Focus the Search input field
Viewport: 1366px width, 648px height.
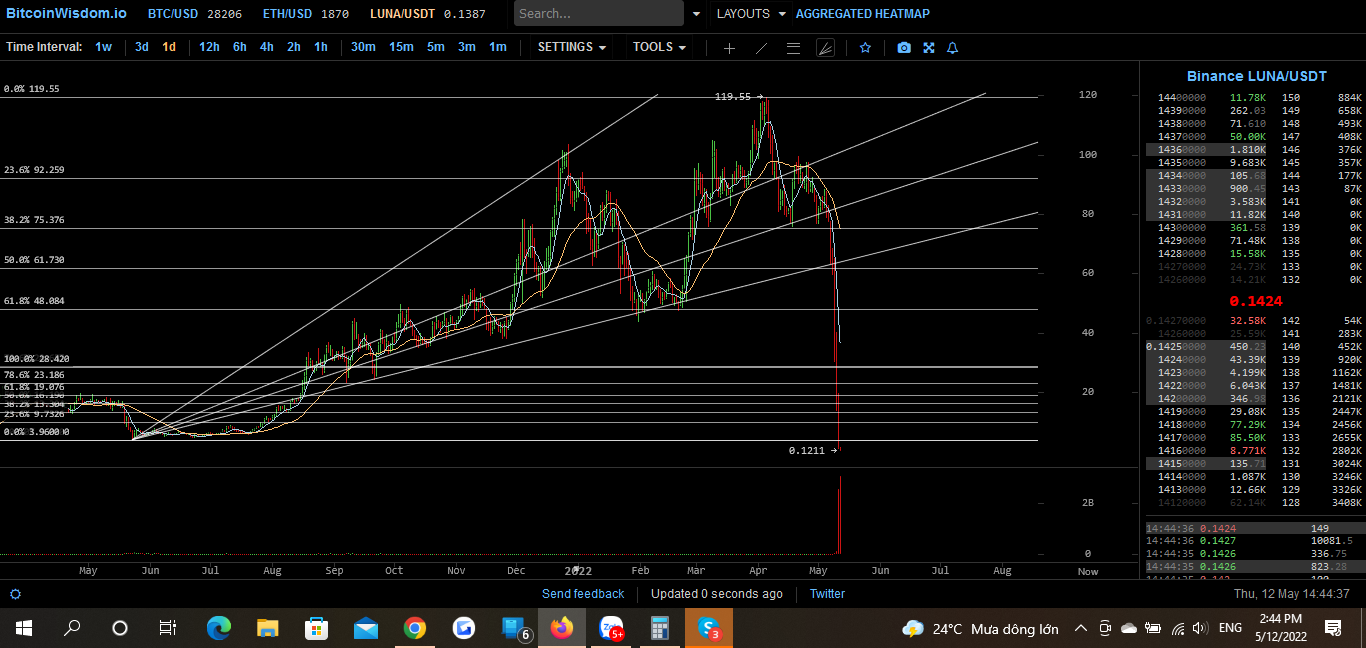[x=599, y=14]
